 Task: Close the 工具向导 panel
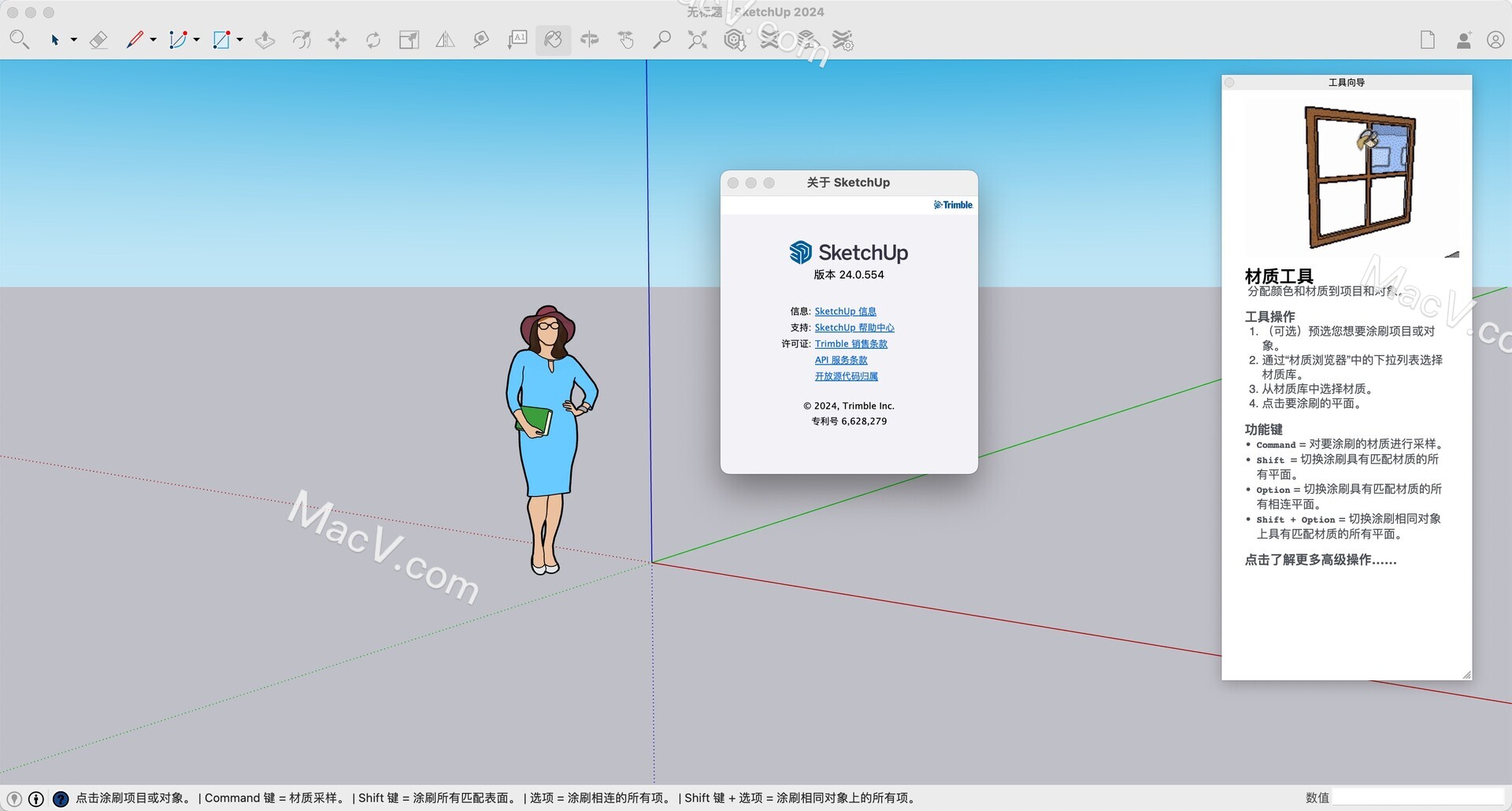tap(1229, 83)
